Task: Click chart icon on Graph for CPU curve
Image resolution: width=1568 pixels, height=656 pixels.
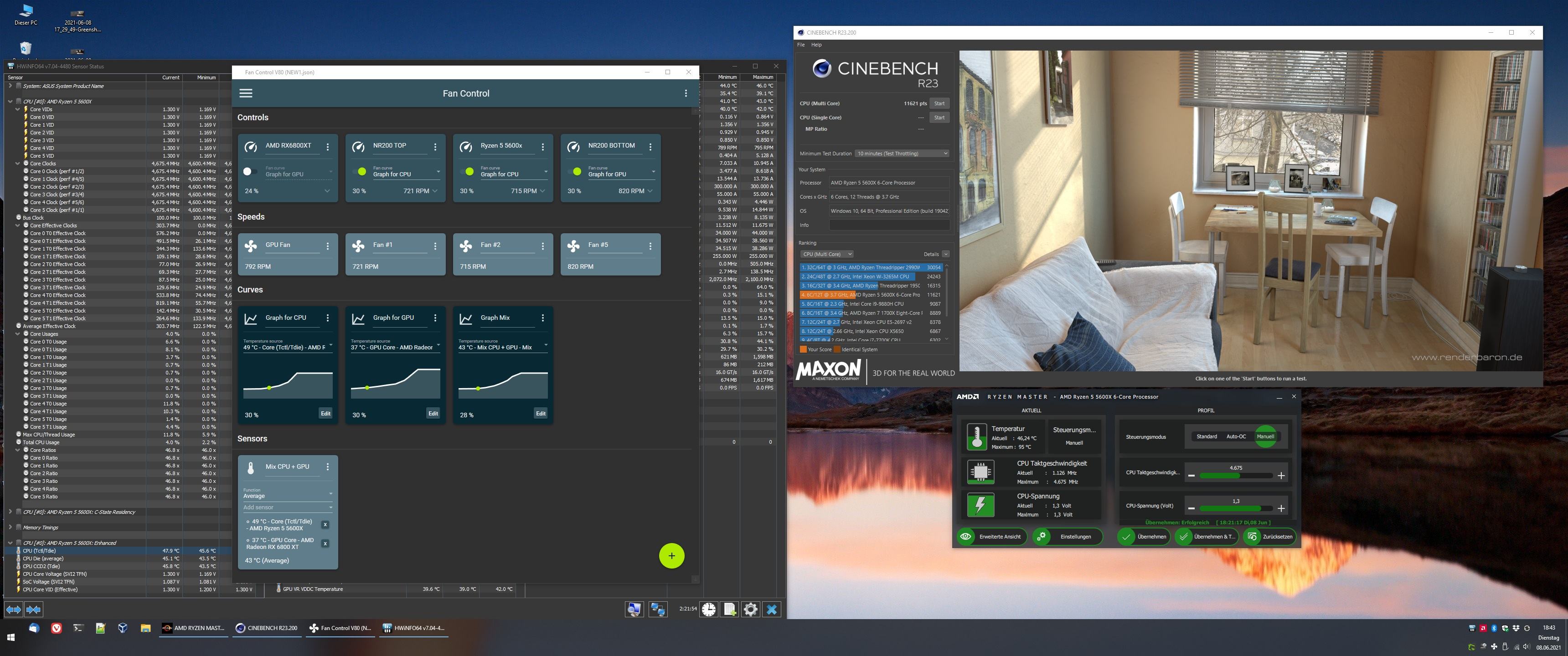Action: [250, 318]
